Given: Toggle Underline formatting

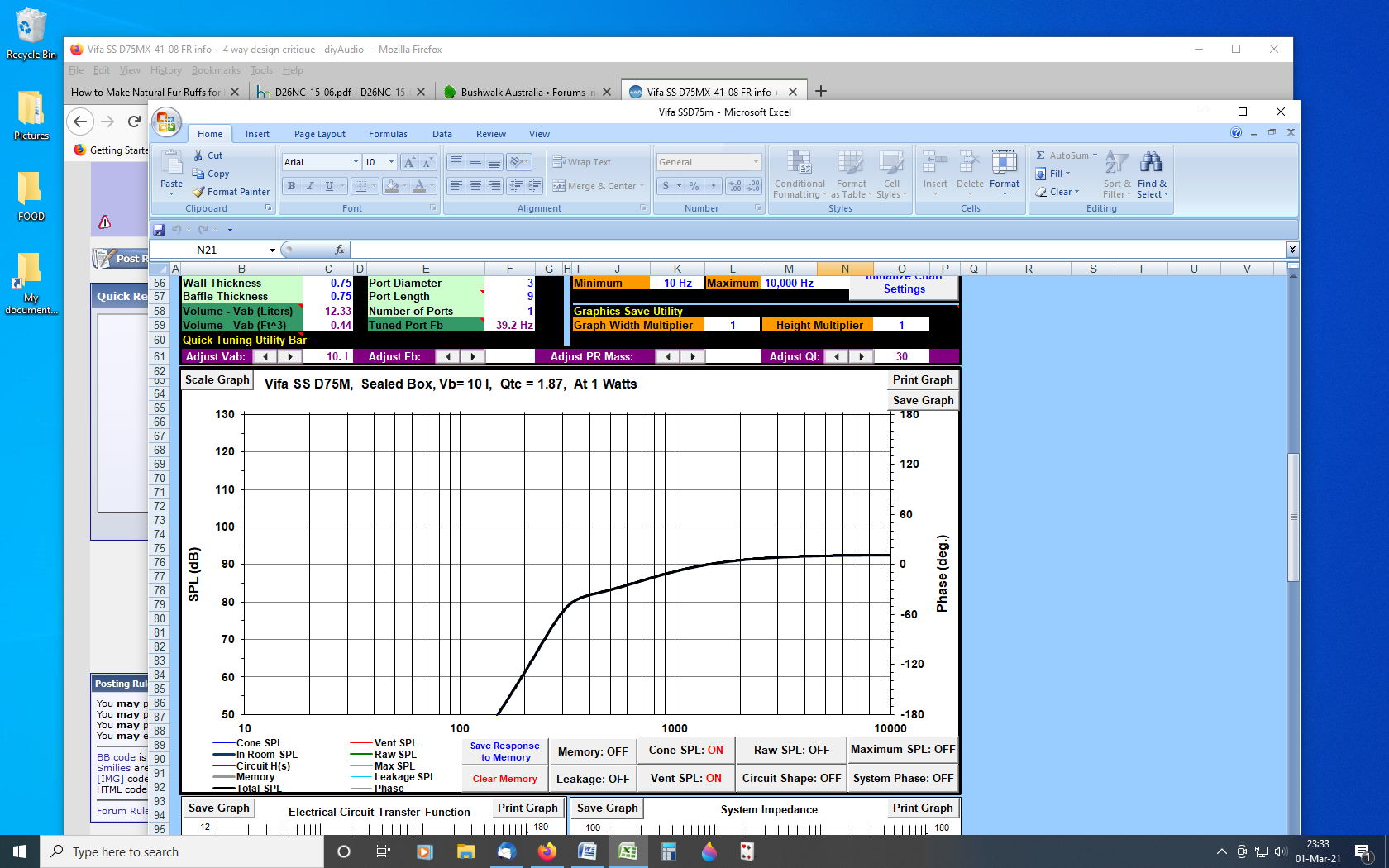Looking at the screenshot, I should tap(329, 186).
